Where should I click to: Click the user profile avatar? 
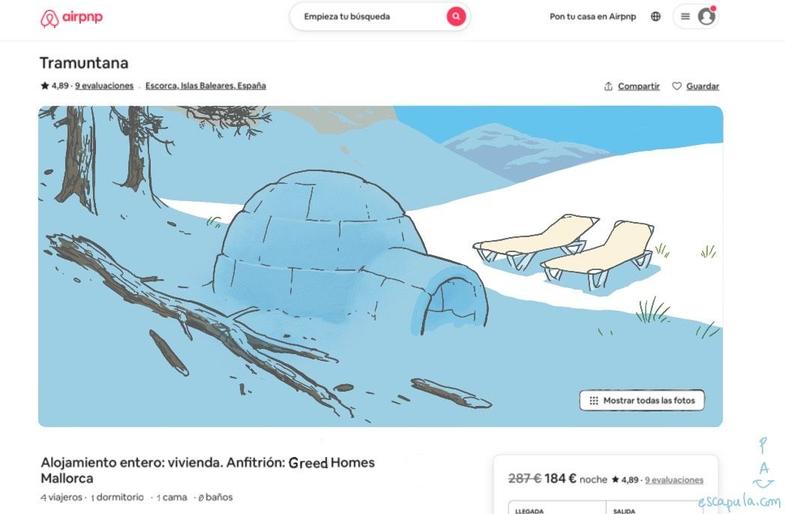(x=706, y=17)
